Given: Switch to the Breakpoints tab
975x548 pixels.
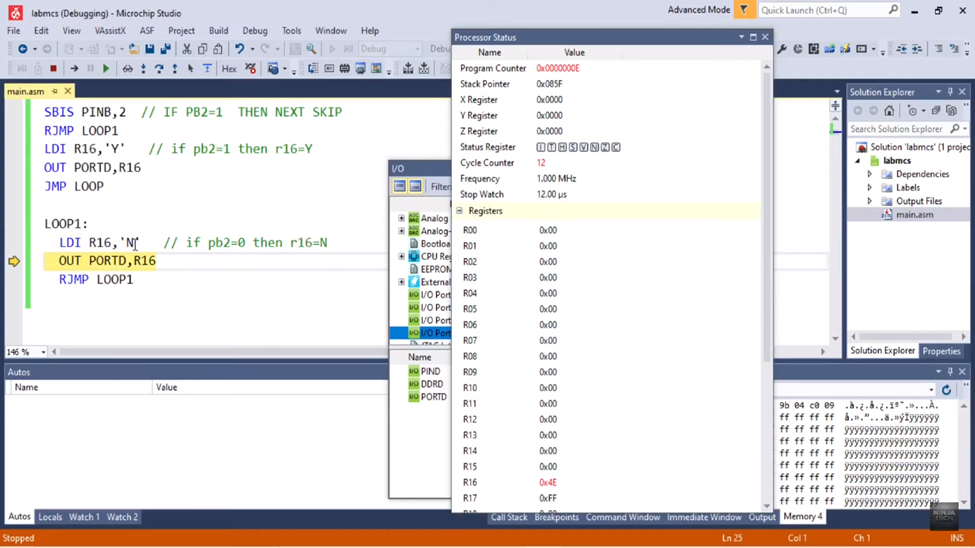Looking at the screenshot, I should pyautogui.click(x=556, y=517).
